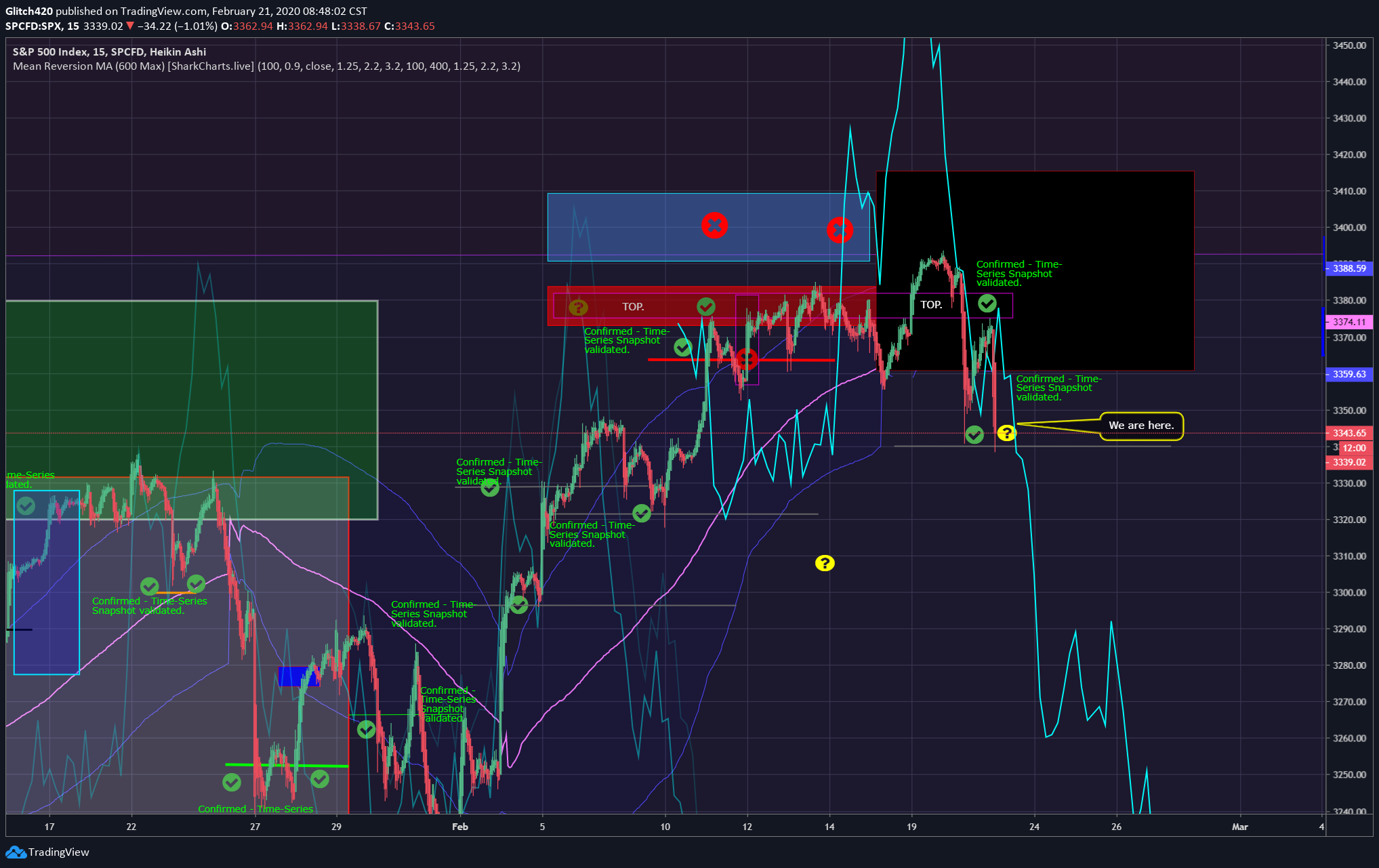
Task: Click the date label 19 on the time axis
Action: (x=911, y=827)
